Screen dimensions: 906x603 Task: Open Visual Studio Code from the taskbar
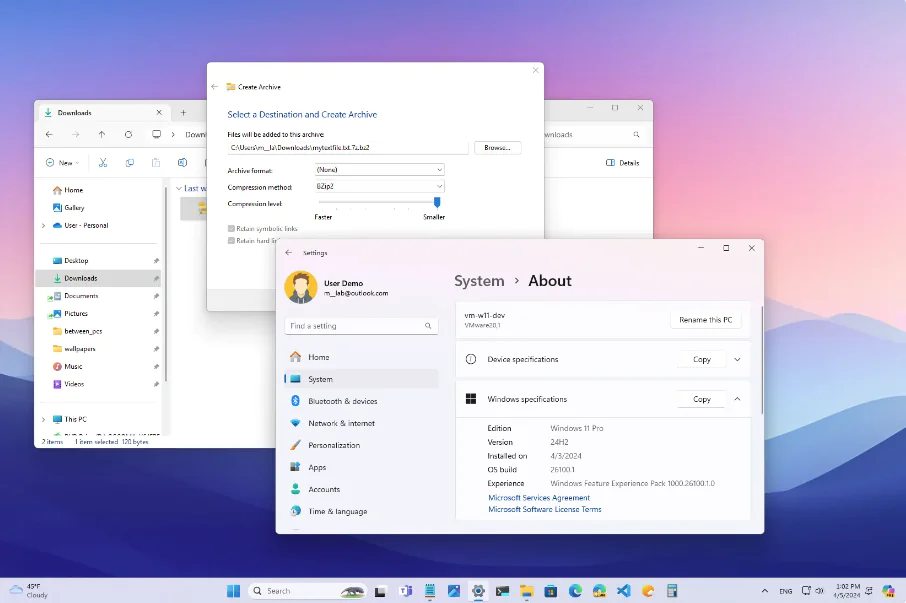(622, 590)
